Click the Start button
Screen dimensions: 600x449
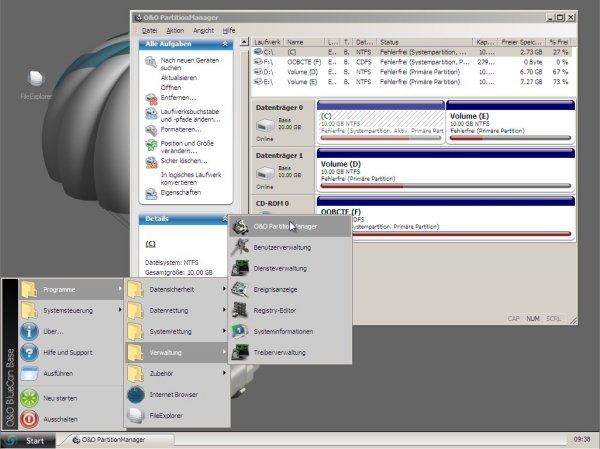pos(28,441)
